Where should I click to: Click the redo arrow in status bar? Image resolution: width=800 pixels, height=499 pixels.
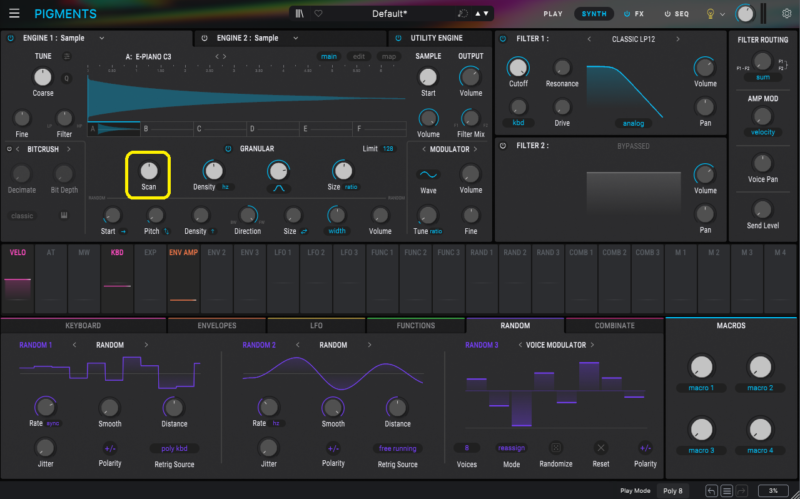click(x=741, y=491)
